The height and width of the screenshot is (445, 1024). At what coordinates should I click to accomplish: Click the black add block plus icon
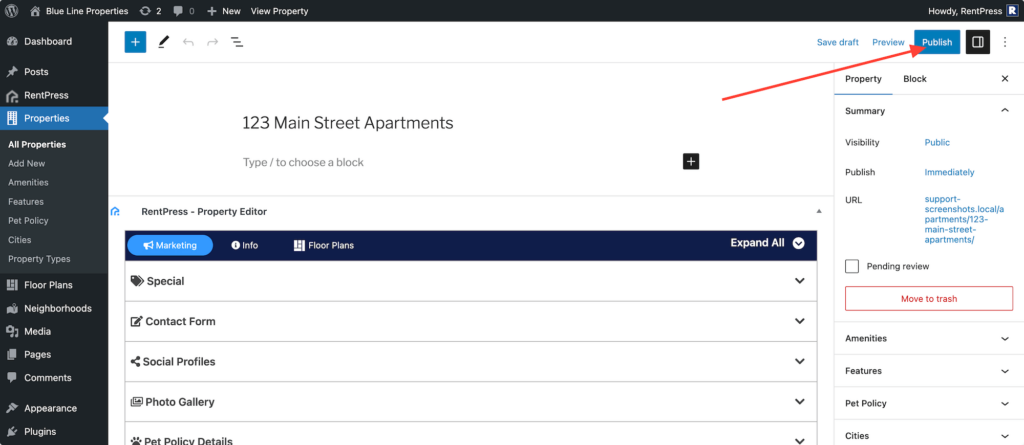691,161
